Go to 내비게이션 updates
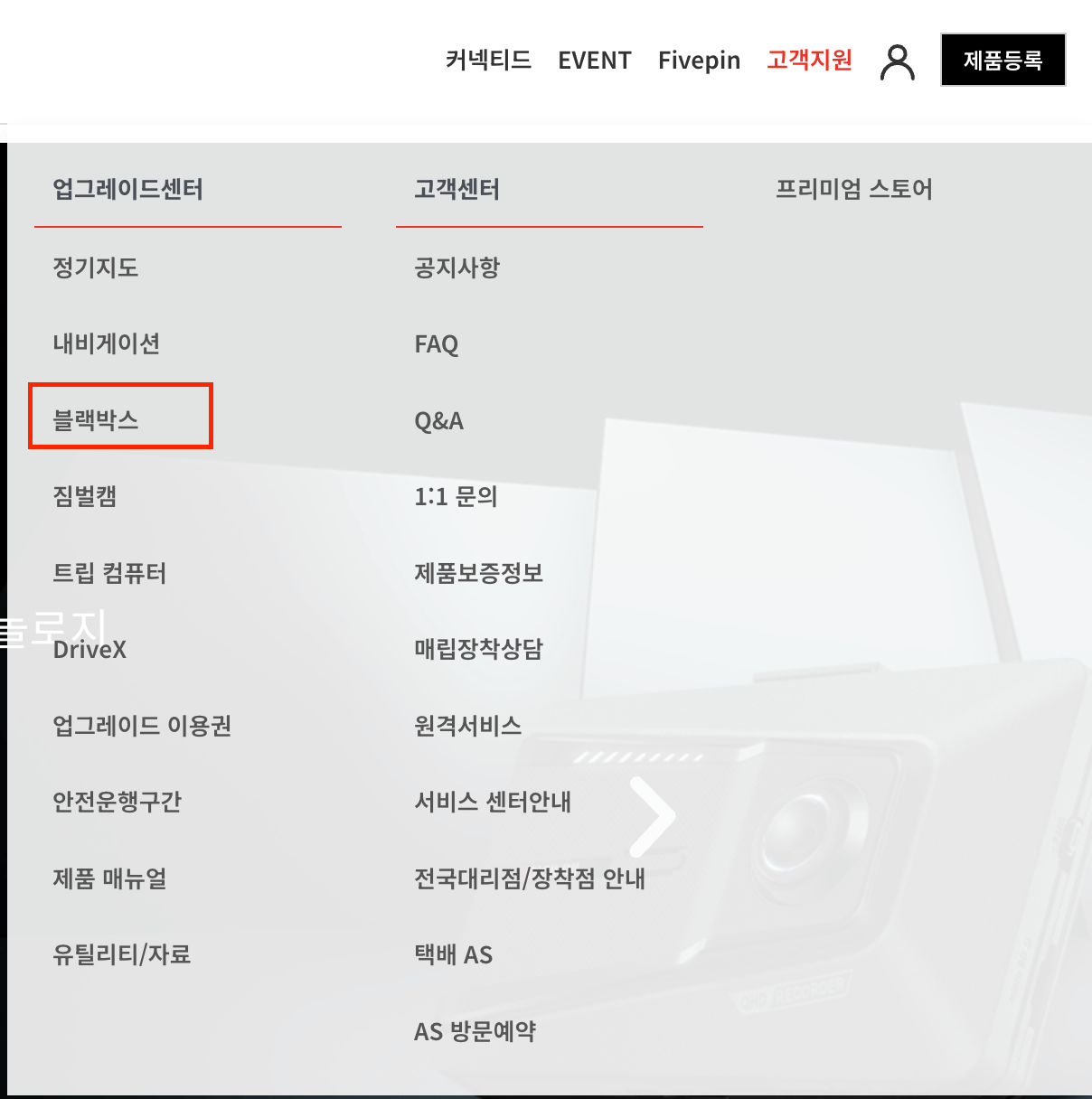Image resolution: width=1092 pixels, height=1099 pixels. pyautogui.click(x=106, y=343)
